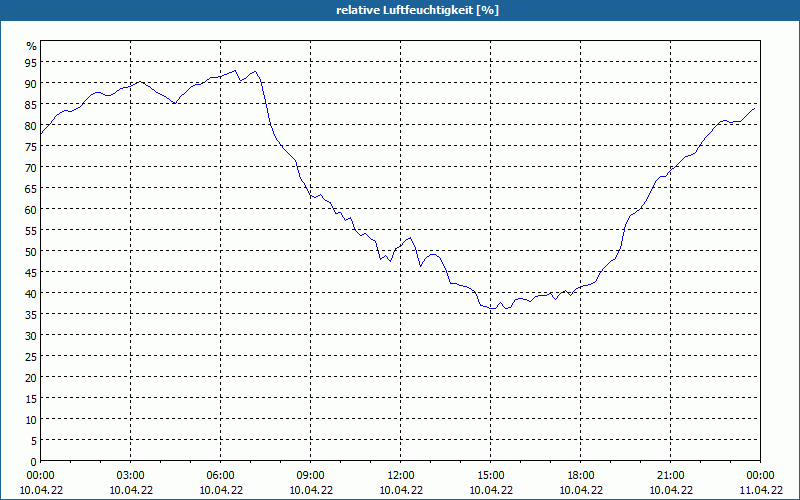800x500 pixels.
Task: Select the y-axis label "20"
Action: pos(32,378)
